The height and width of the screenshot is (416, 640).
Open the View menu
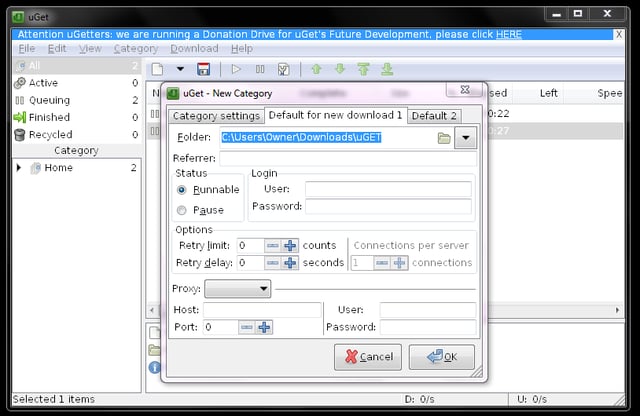click(90, 49)
